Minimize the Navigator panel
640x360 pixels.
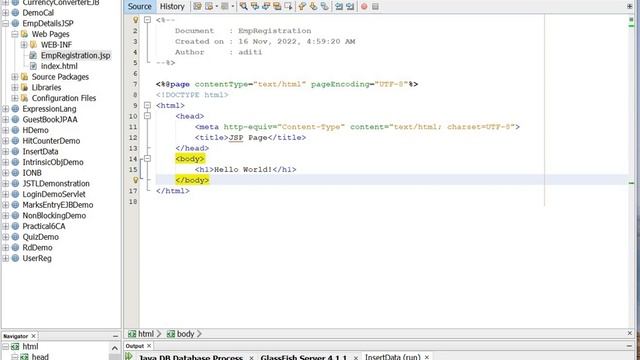pyautogui.click(x=116, y=336)
